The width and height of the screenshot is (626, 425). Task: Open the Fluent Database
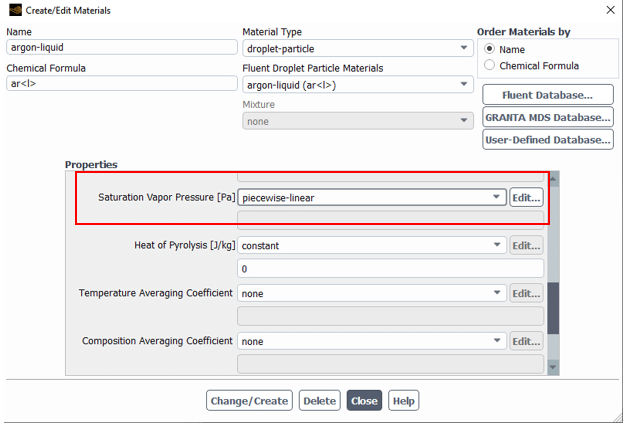pyautogui.click(x=547, y=95)
